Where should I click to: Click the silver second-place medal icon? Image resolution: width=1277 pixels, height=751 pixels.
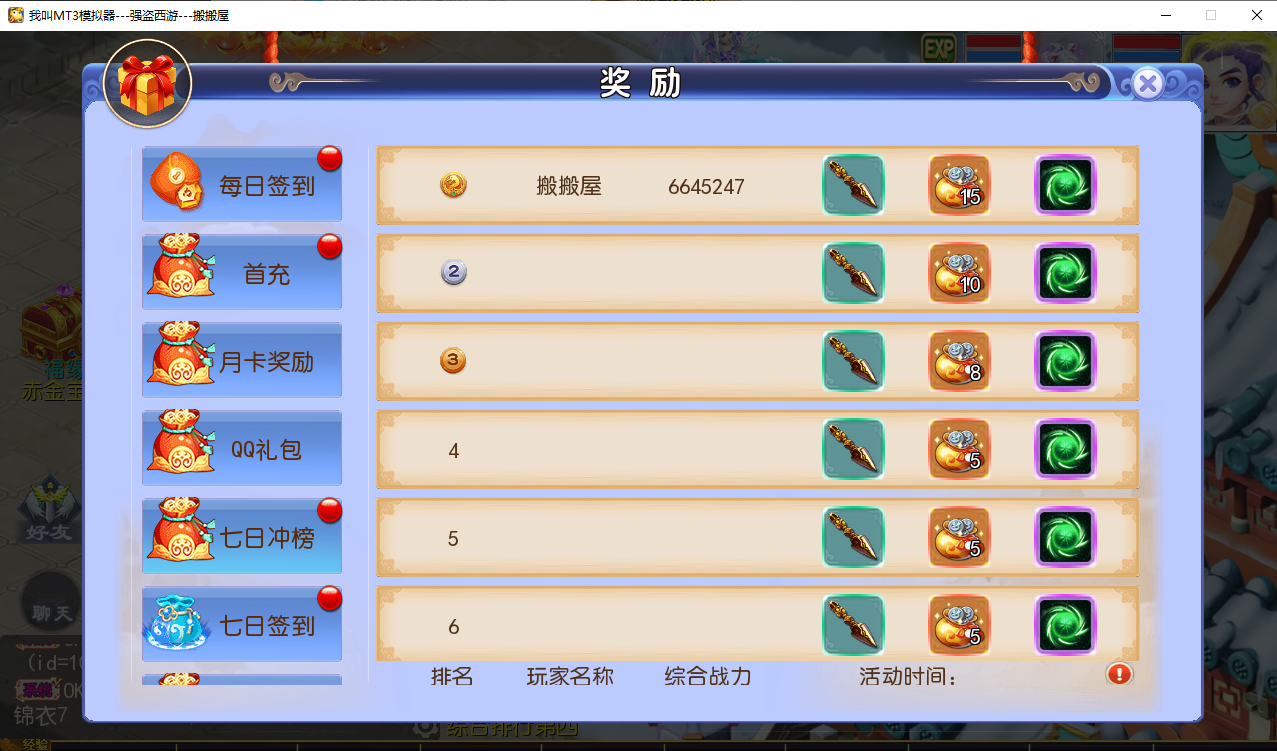pyautogui.click(x=453, y=272)
